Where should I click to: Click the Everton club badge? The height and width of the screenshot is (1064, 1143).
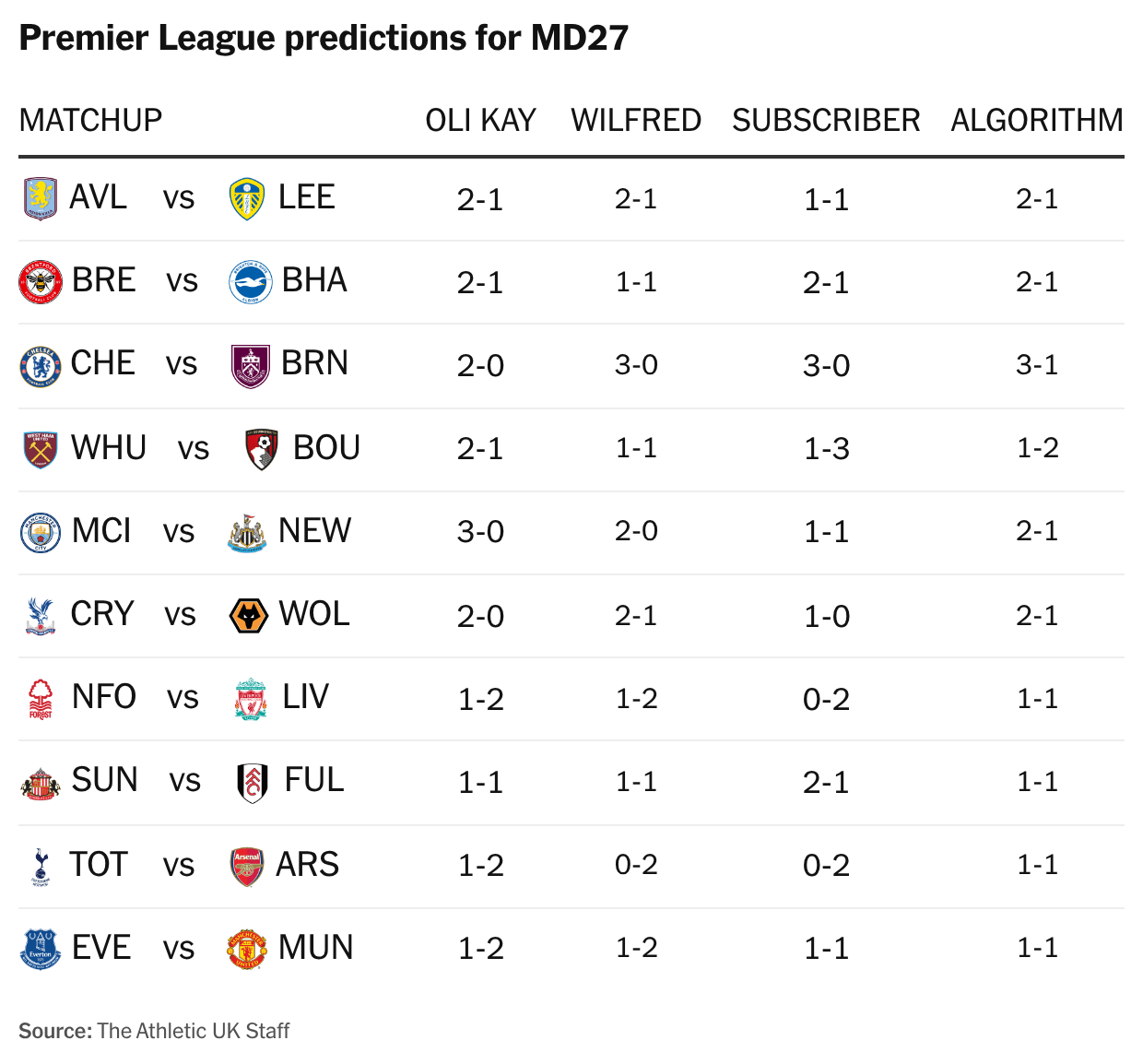[41, 949]
